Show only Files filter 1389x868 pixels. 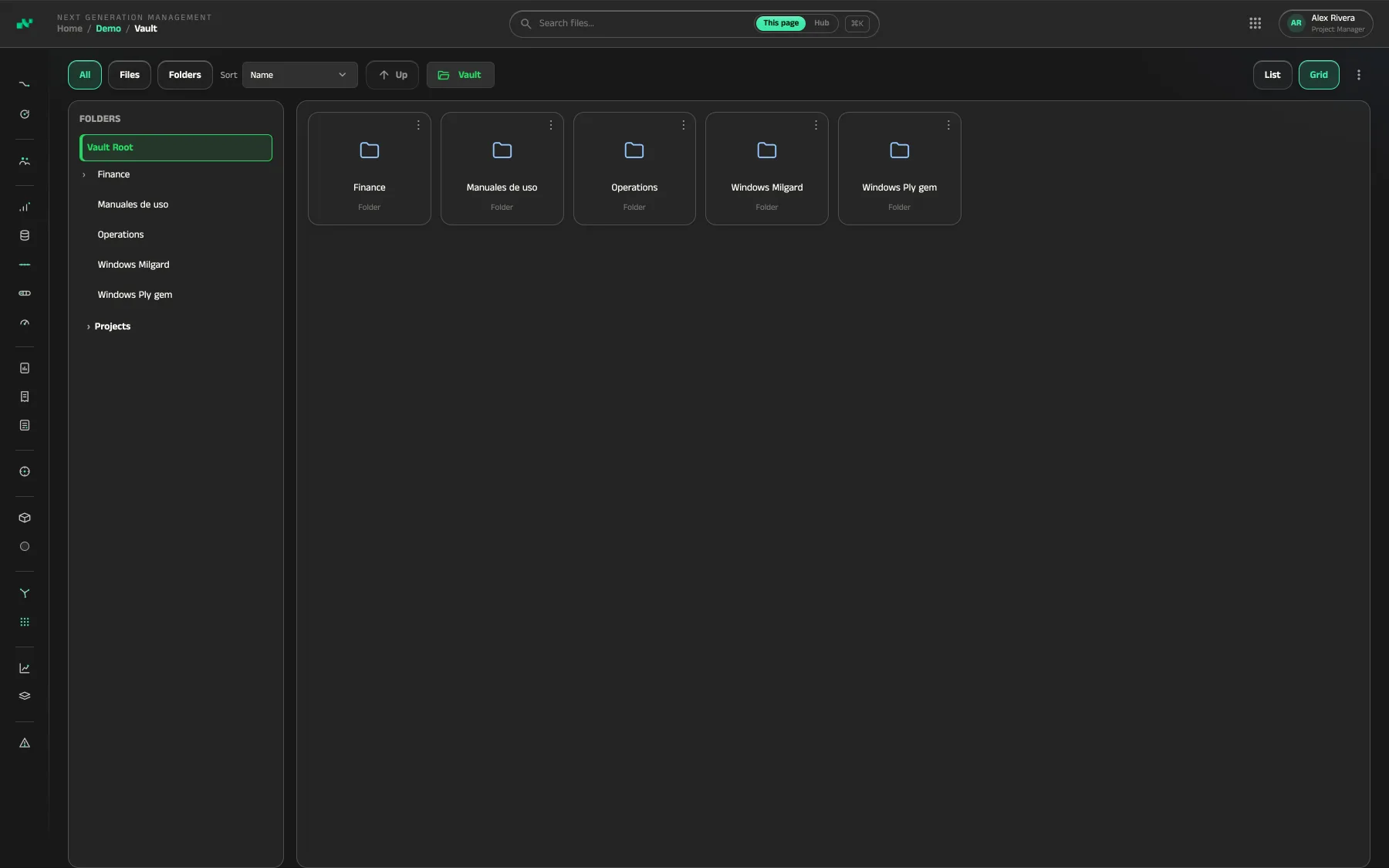point(130,75)
